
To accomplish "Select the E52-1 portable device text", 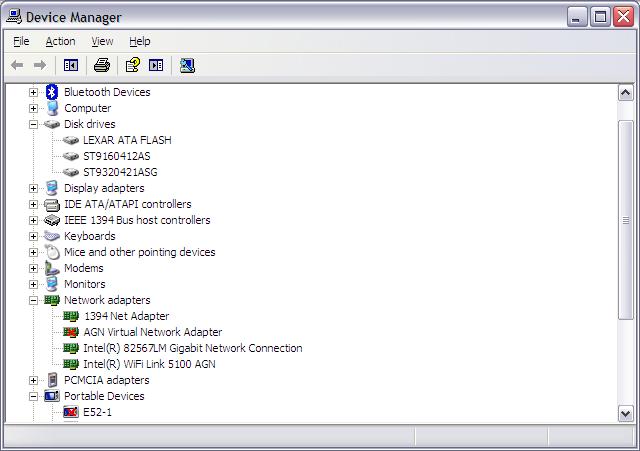I will (97, 412).
